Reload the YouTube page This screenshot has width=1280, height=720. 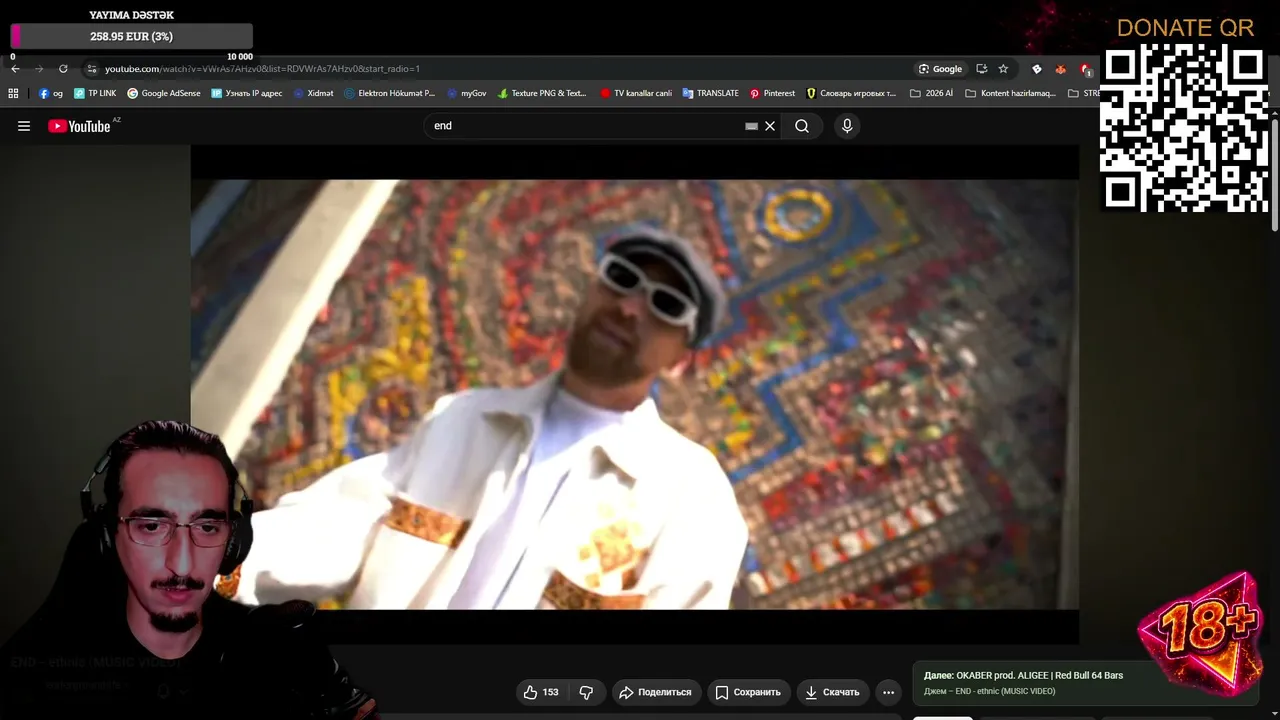63,69
